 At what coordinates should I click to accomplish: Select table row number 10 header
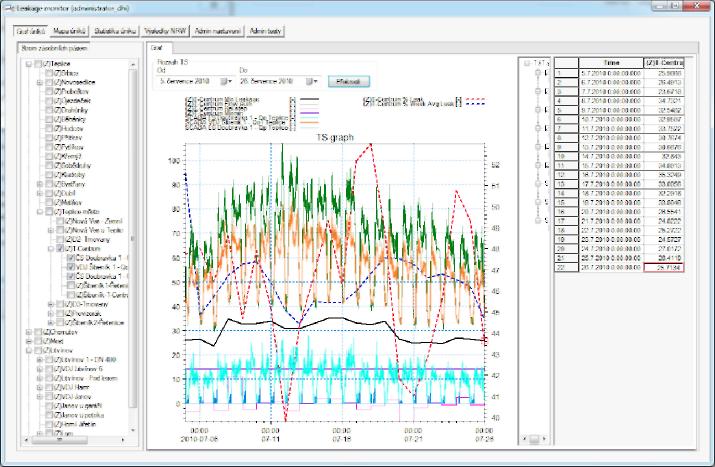pos(566,156)
